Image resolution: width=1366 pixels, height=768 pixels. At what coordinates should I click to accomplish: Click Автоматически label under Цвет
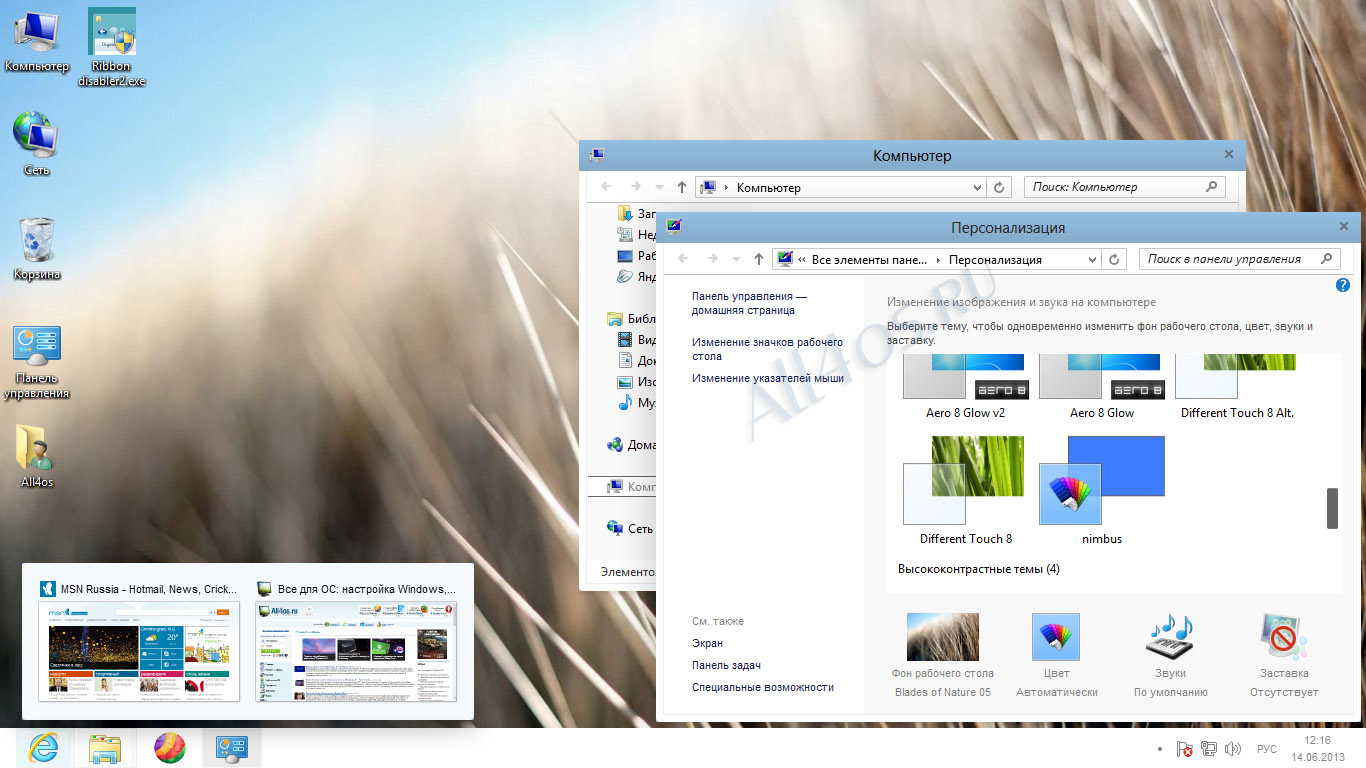point(1057,692)
